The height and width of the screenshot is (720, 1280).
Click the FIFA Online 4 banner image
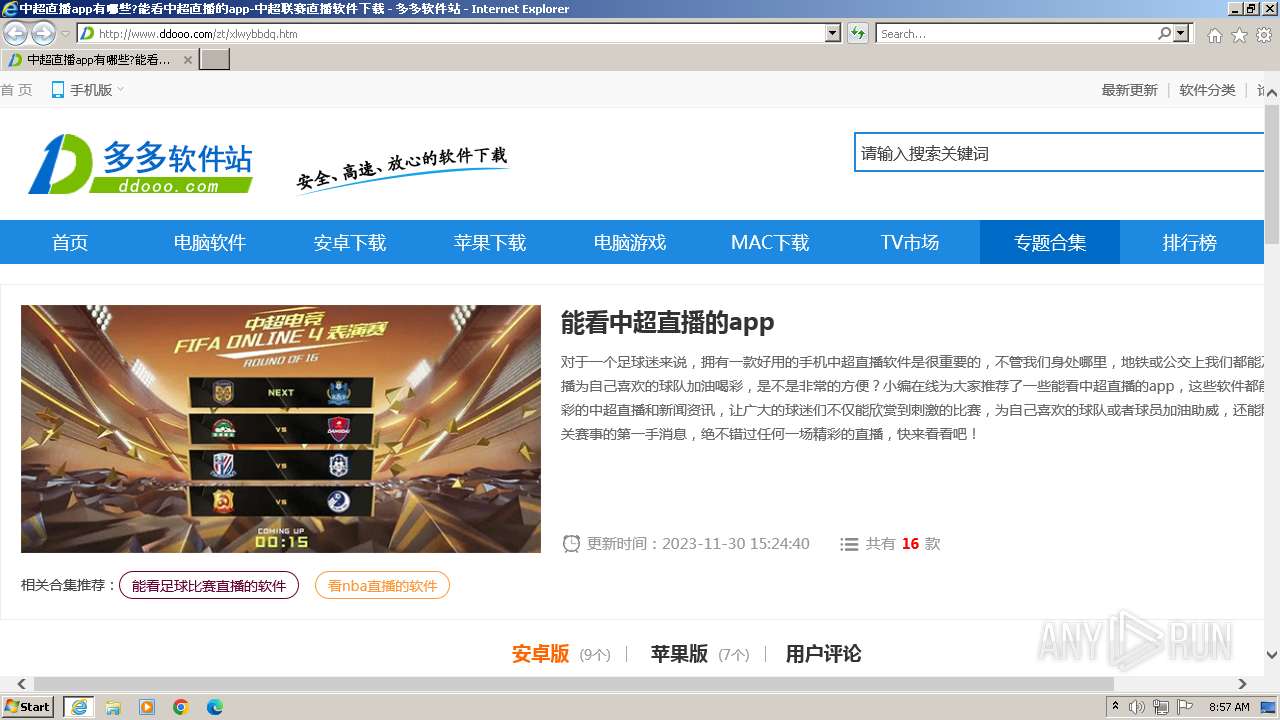pos(281,429)
